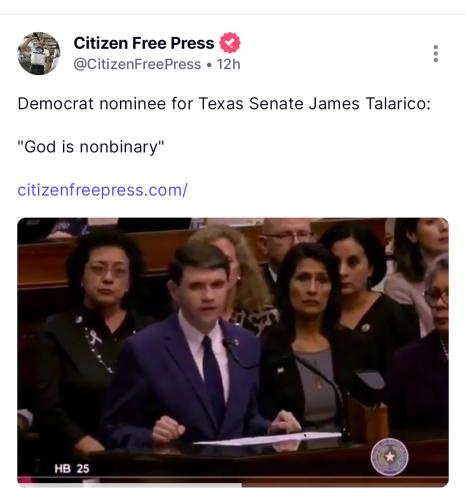Click the Texas seal watermark in video
The width and height of the screenshot is (466, 500).
pos(389,457)
